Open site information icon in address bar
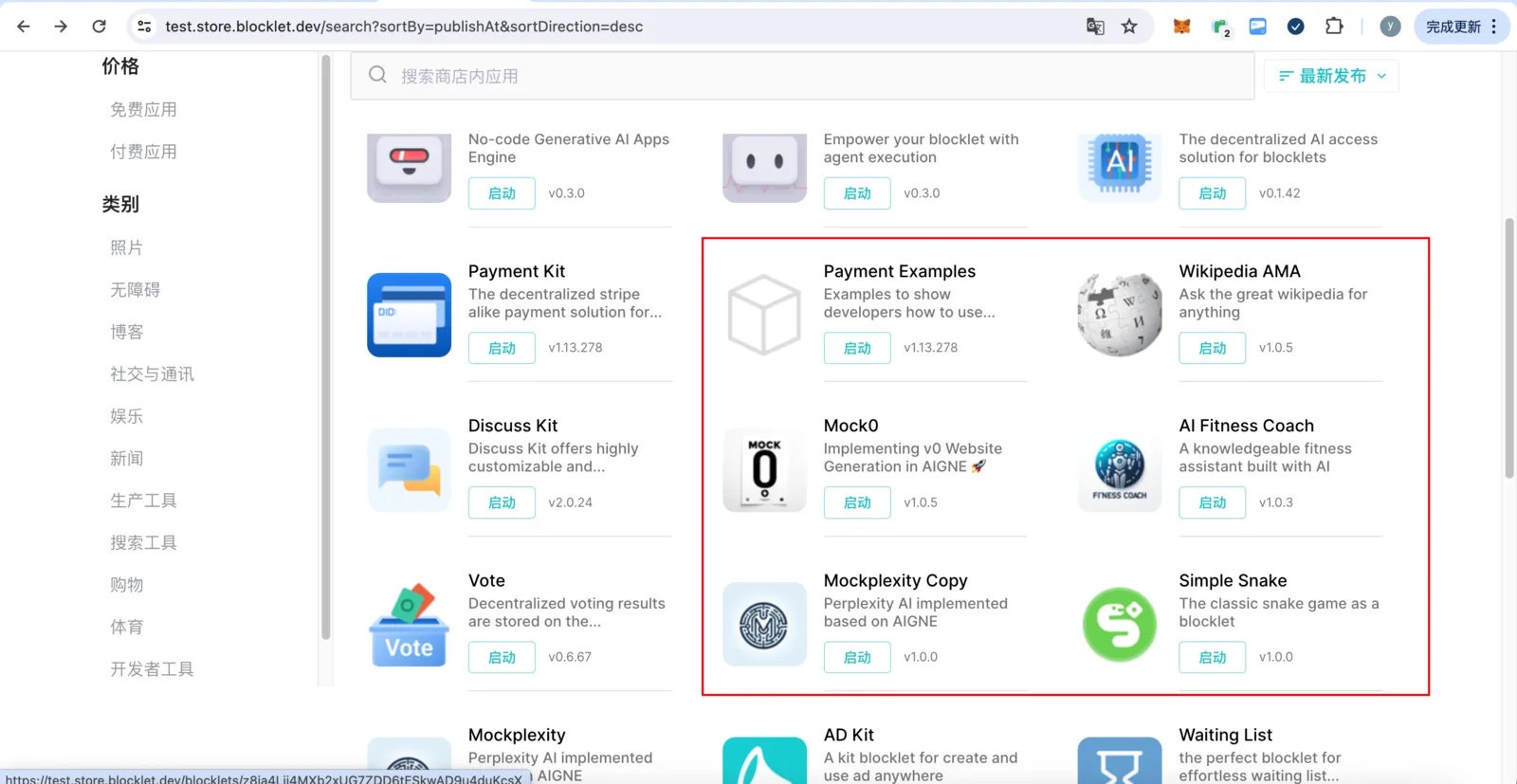 [144, 27]
